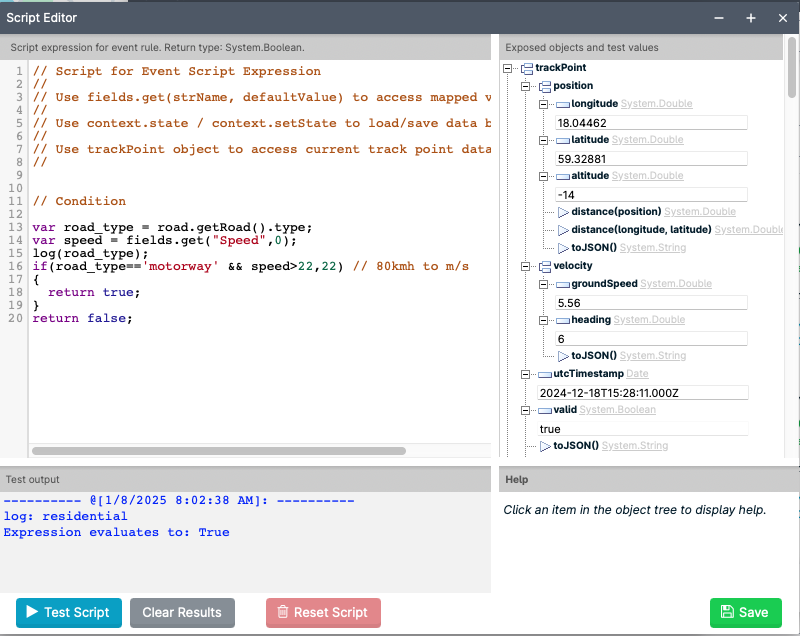800x636 pixels.
Task: Click '// Condition' comment on line 11
Action: point(79,201)
